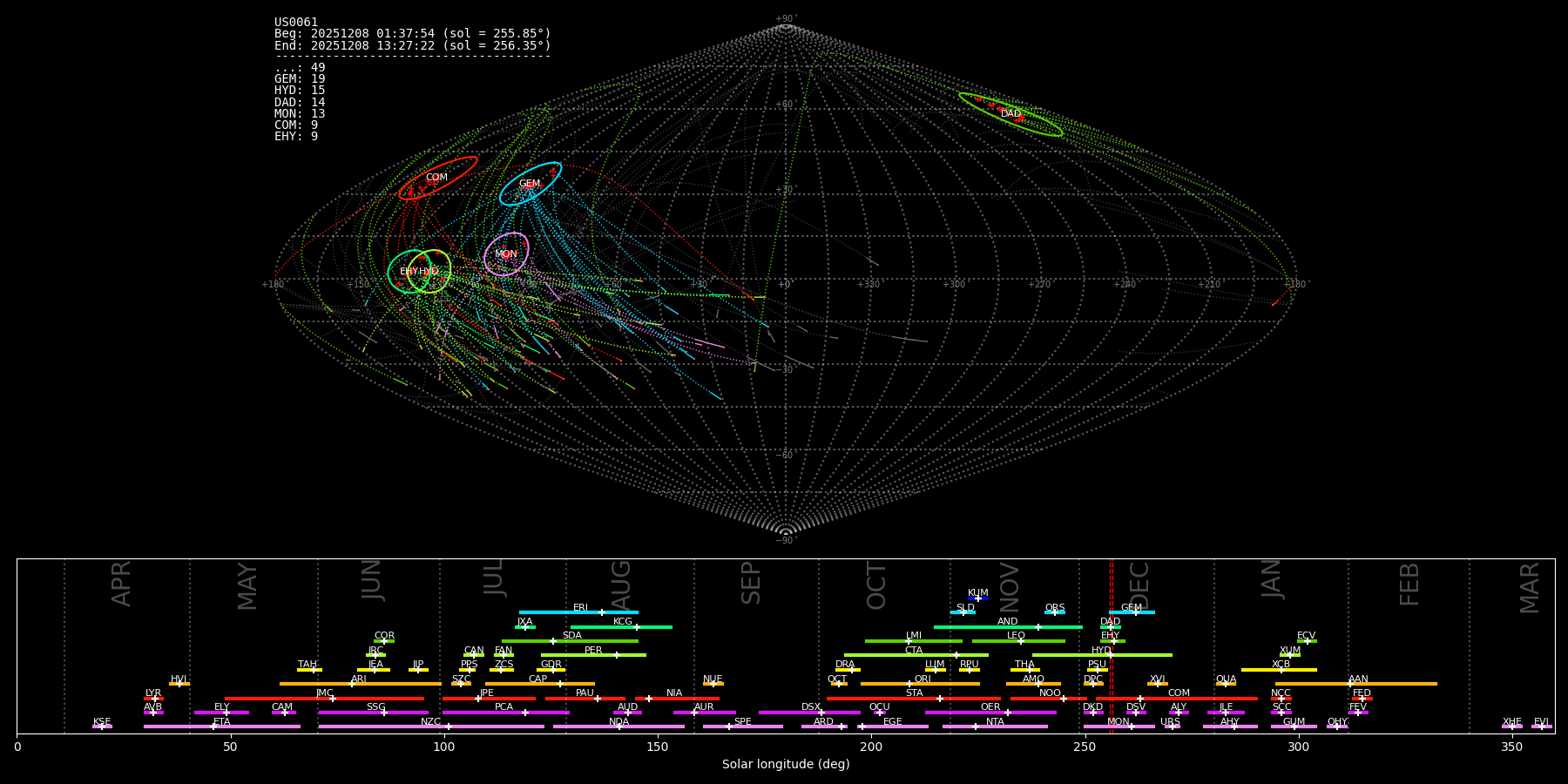This screenshot has height=784, width=1568.
Task: Click the 150 tick on solar longitude axis
Action: (x=658, y=747)
